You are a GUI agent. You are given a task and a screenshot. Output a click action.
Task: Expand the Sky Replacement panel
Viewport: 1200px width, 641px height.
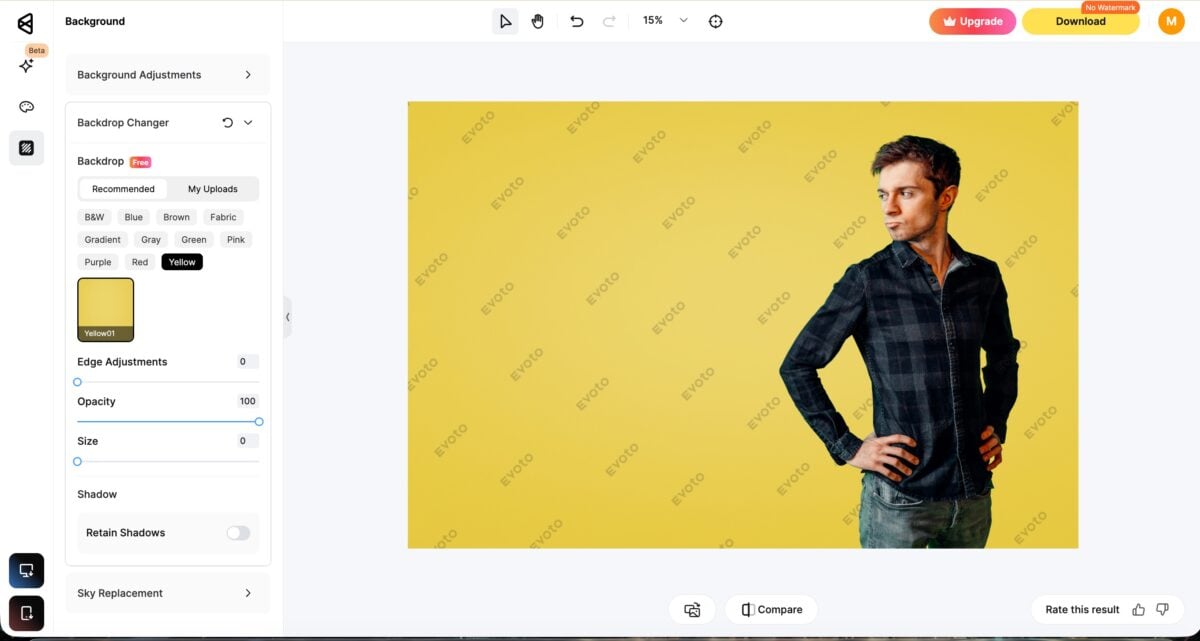(167, 592)
